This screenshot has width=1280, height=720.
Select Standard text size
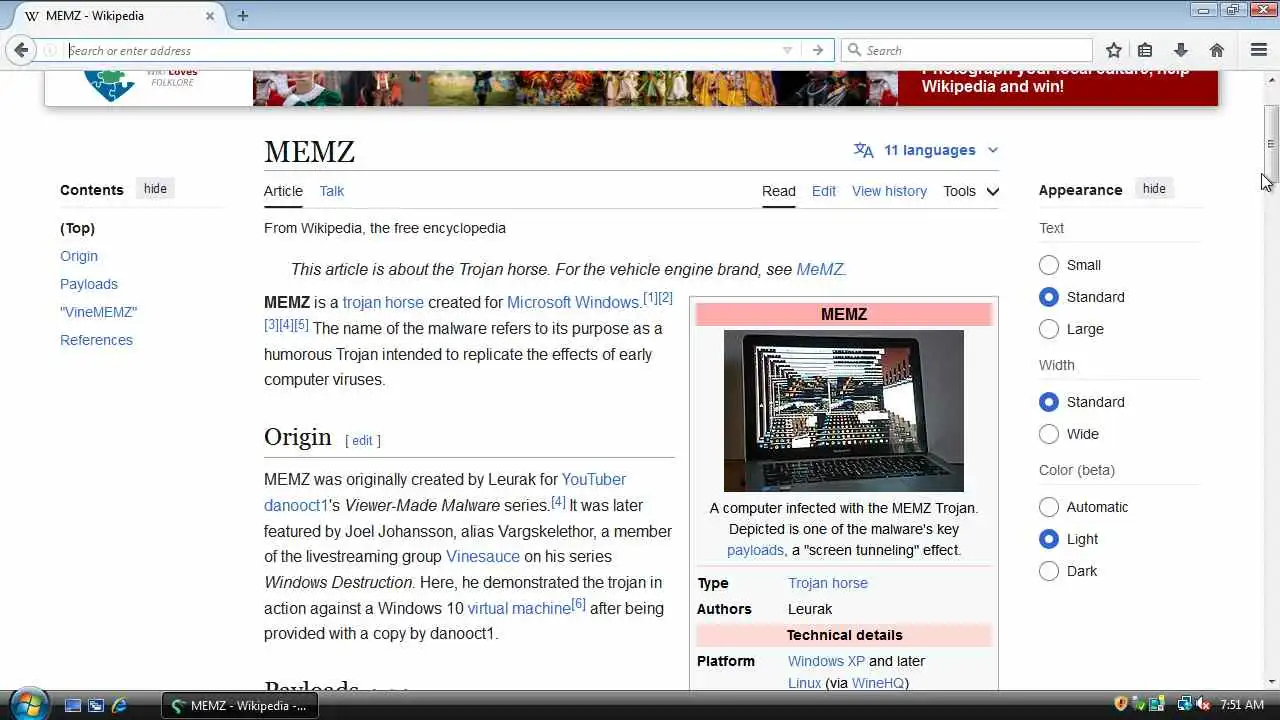tap(1049, 297)
